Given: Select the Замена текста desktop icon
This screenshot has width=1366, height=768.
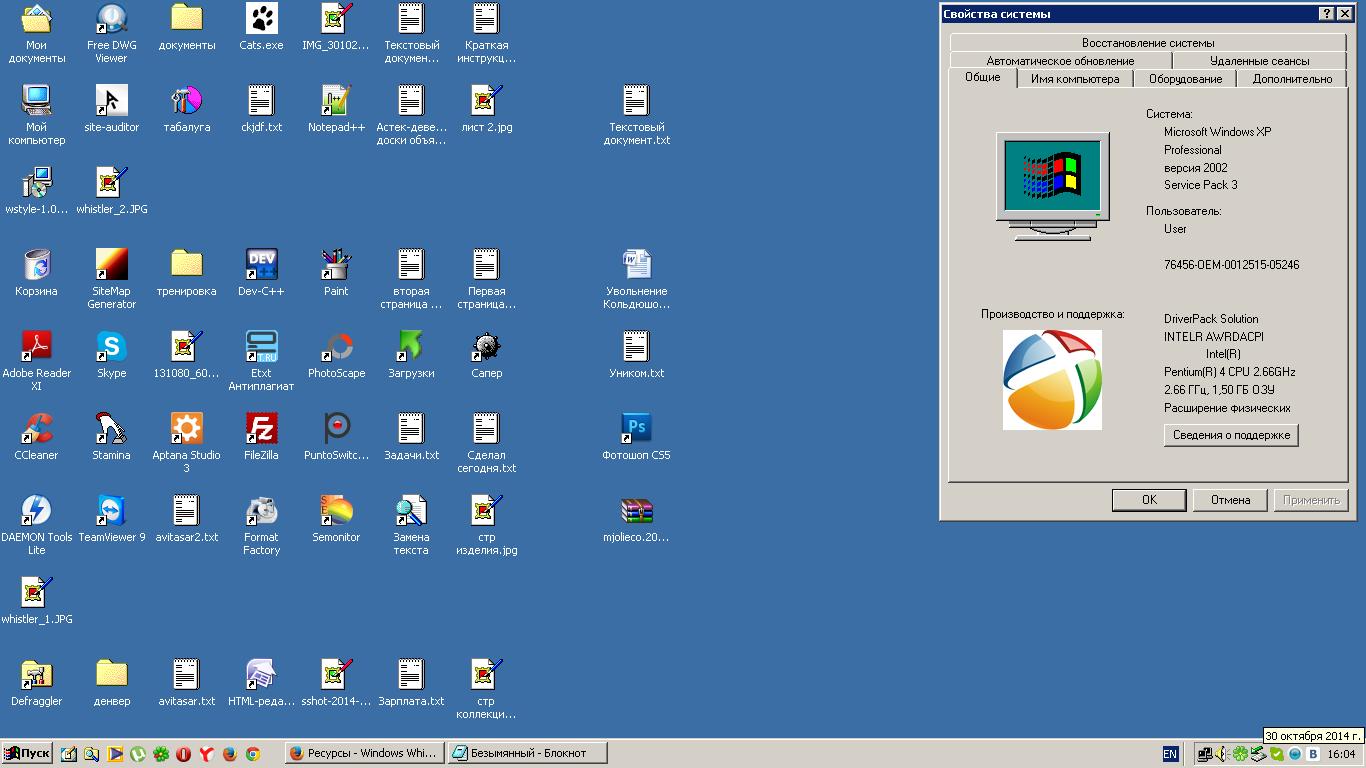Looking at the screenshot, I should pos(411,525).
